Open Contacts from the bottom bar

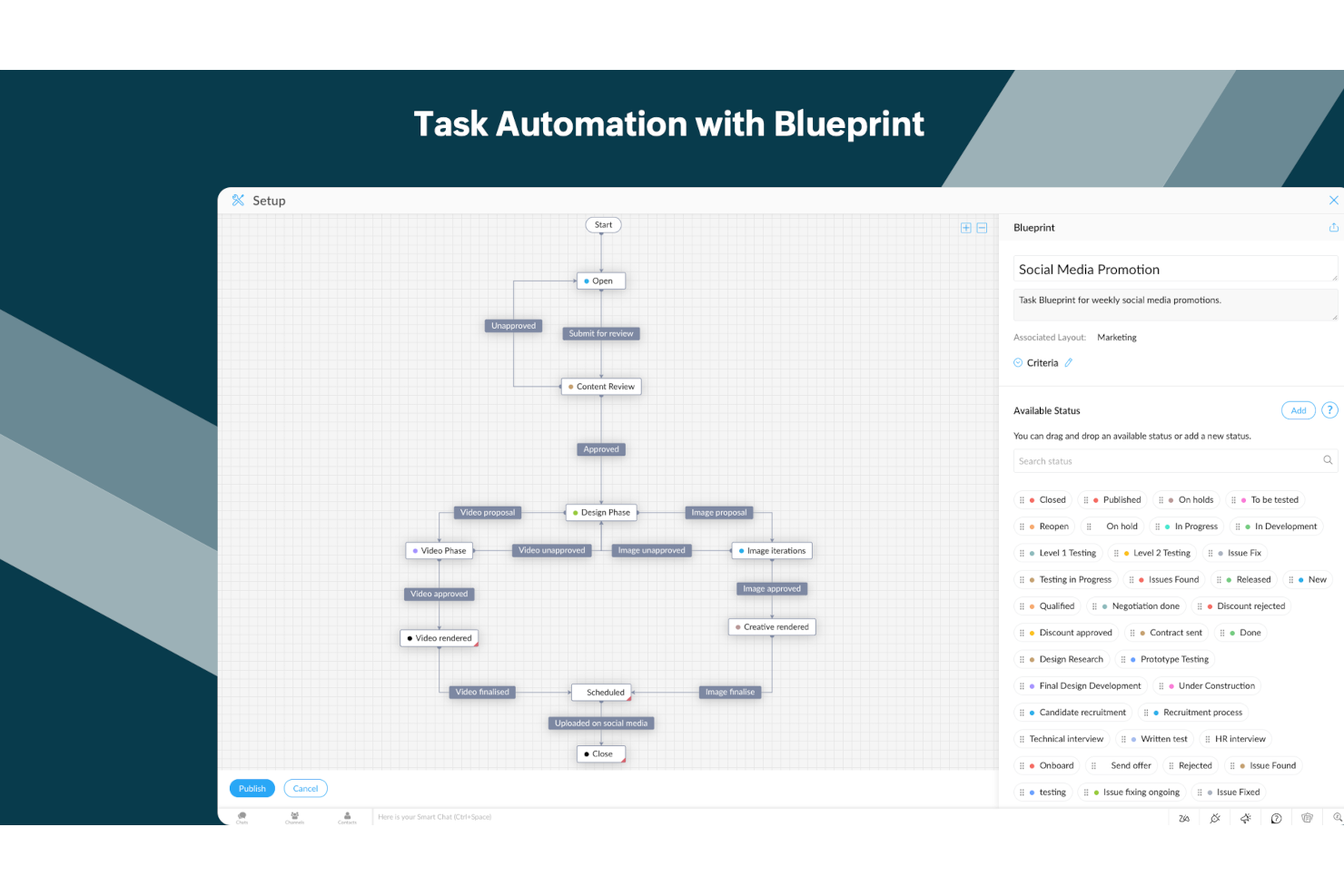[348, 817]
